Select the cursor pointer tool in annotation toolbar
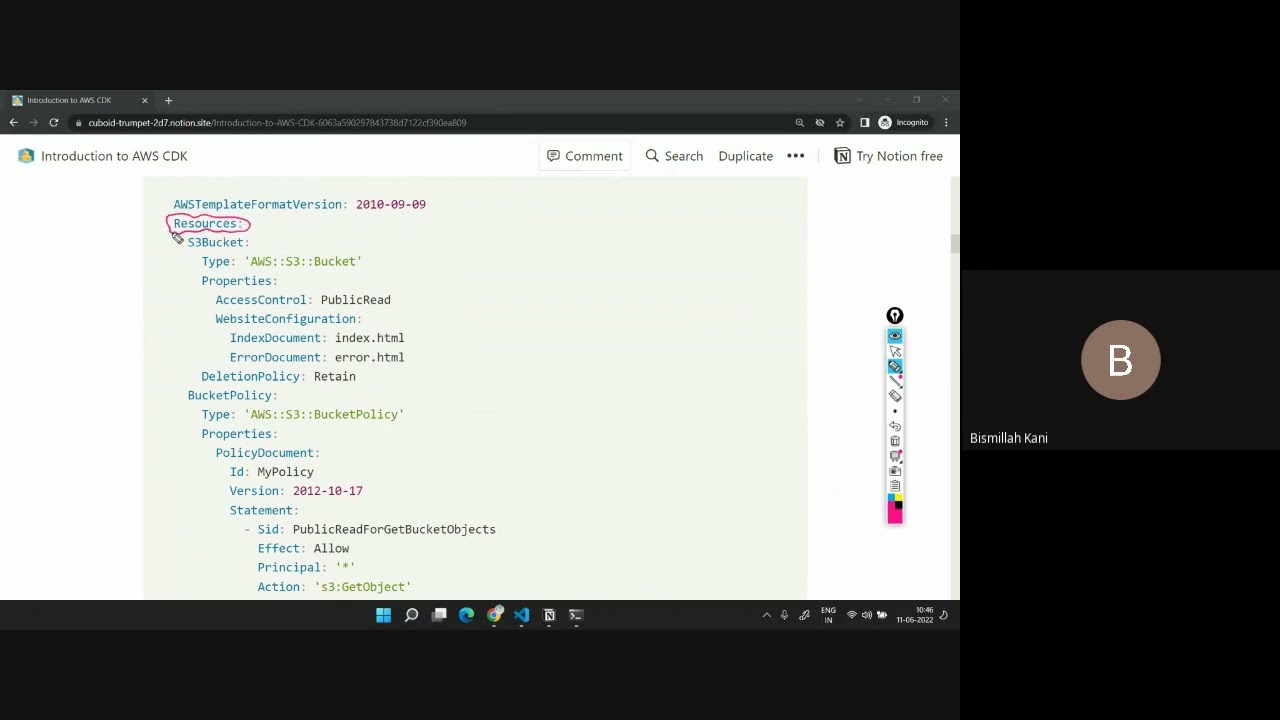 [x=895, y=351]
